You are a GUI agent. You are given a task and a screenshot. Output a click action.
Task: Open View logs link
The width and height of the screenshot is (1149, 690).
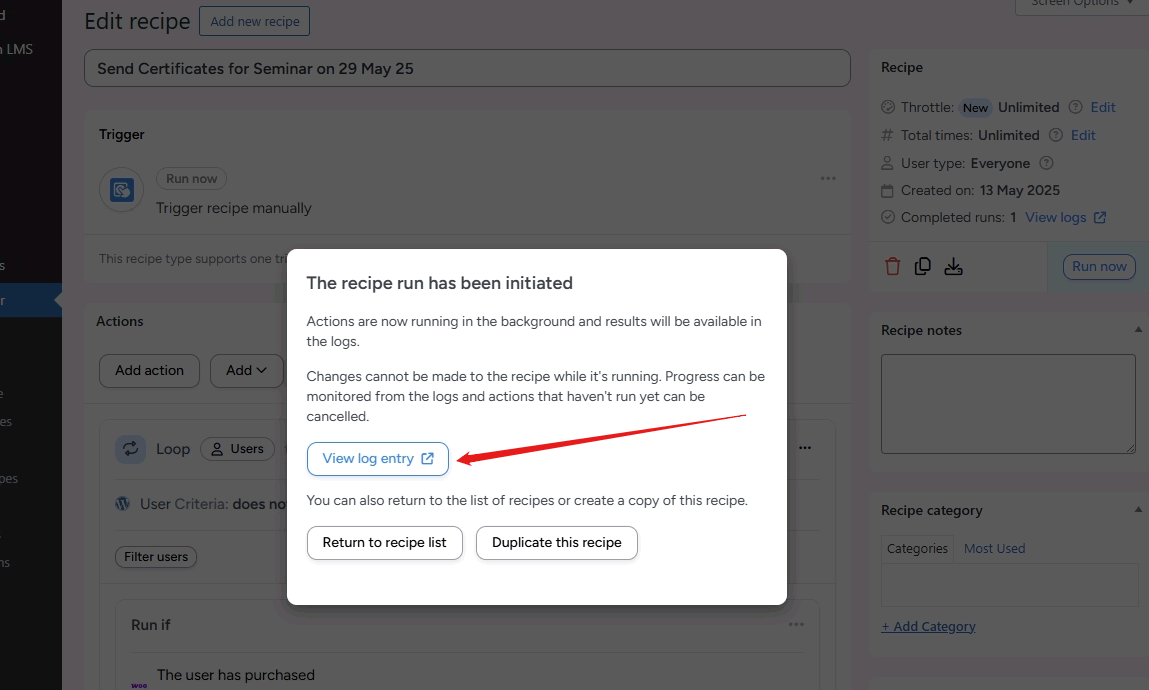coord(1055,217)
